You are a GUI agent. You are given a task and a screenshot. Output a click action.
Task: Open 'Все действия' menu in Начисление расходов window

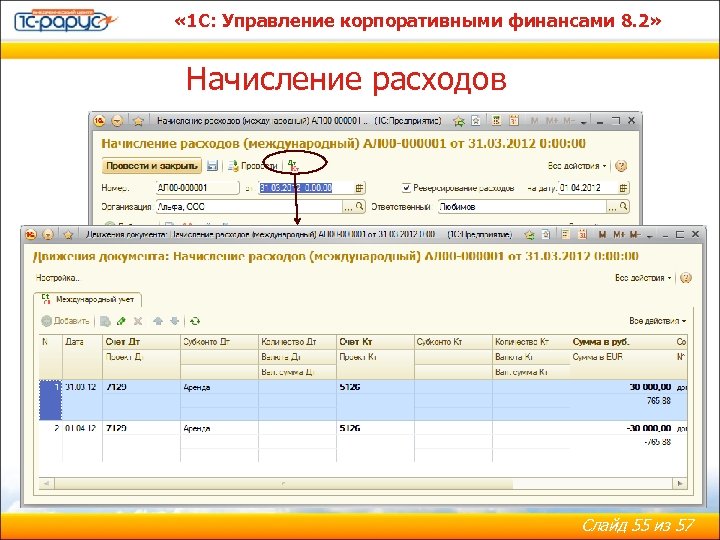(577, 166)
